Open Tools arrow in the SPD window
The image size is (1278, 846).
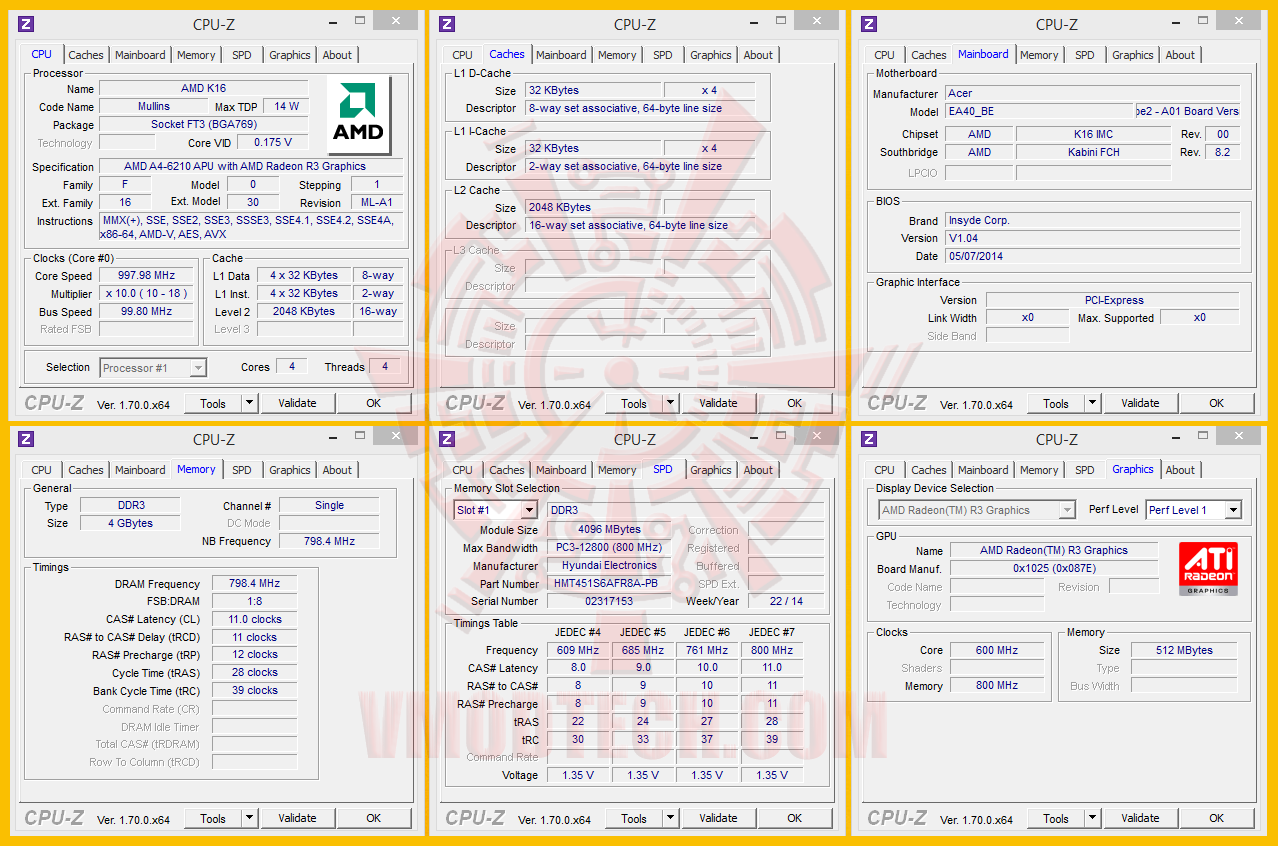pos(671,818)
